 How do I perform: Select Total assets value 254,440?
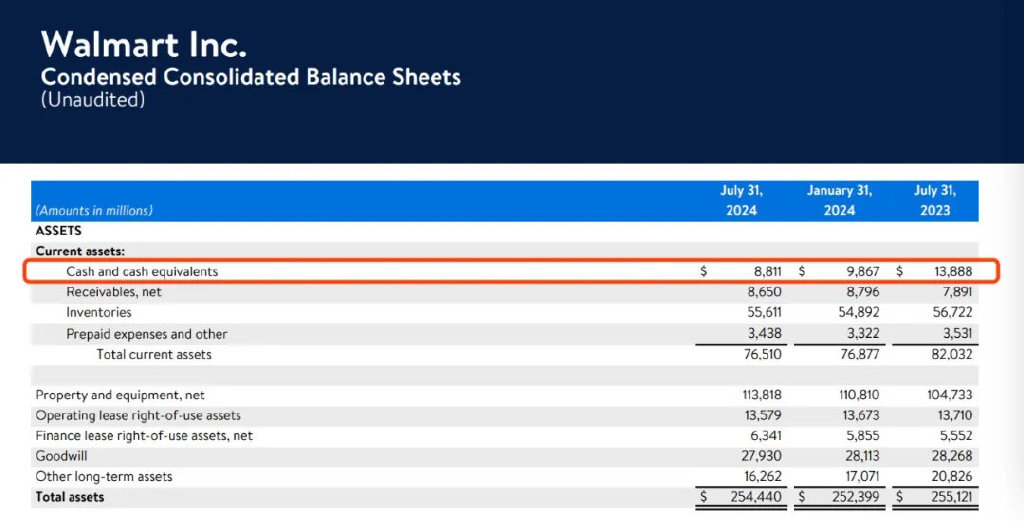(x=756, y=497)
